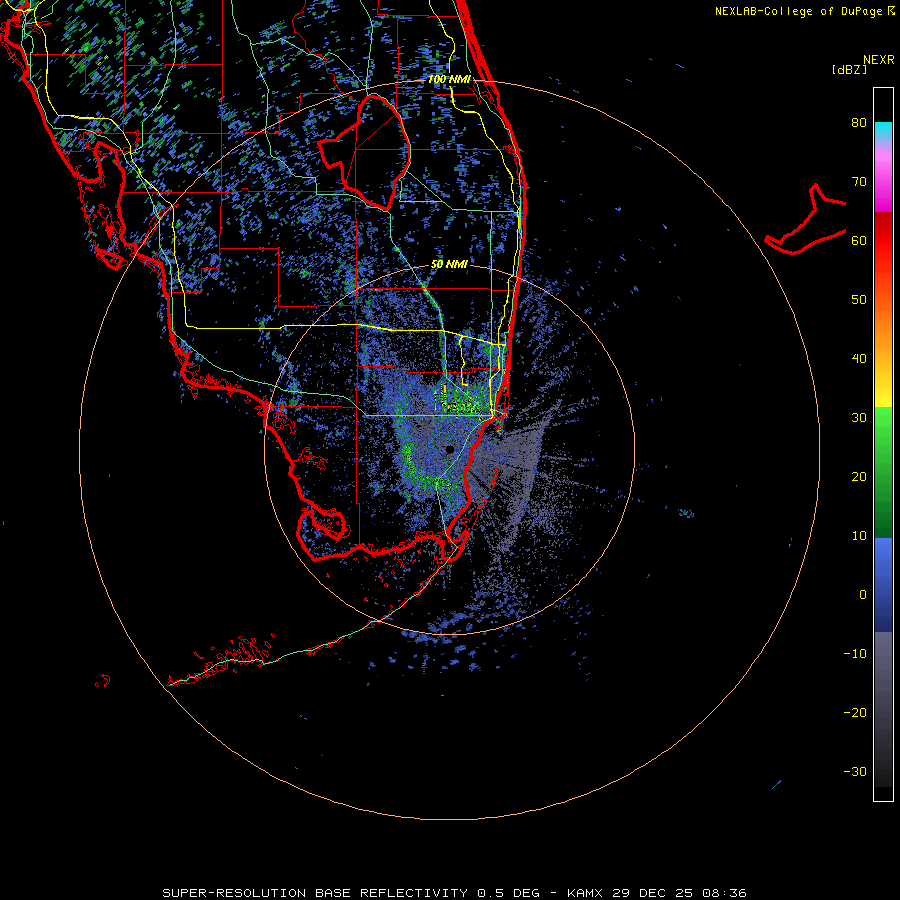Select the -10 value on dBZ scale

coord(855,654)
